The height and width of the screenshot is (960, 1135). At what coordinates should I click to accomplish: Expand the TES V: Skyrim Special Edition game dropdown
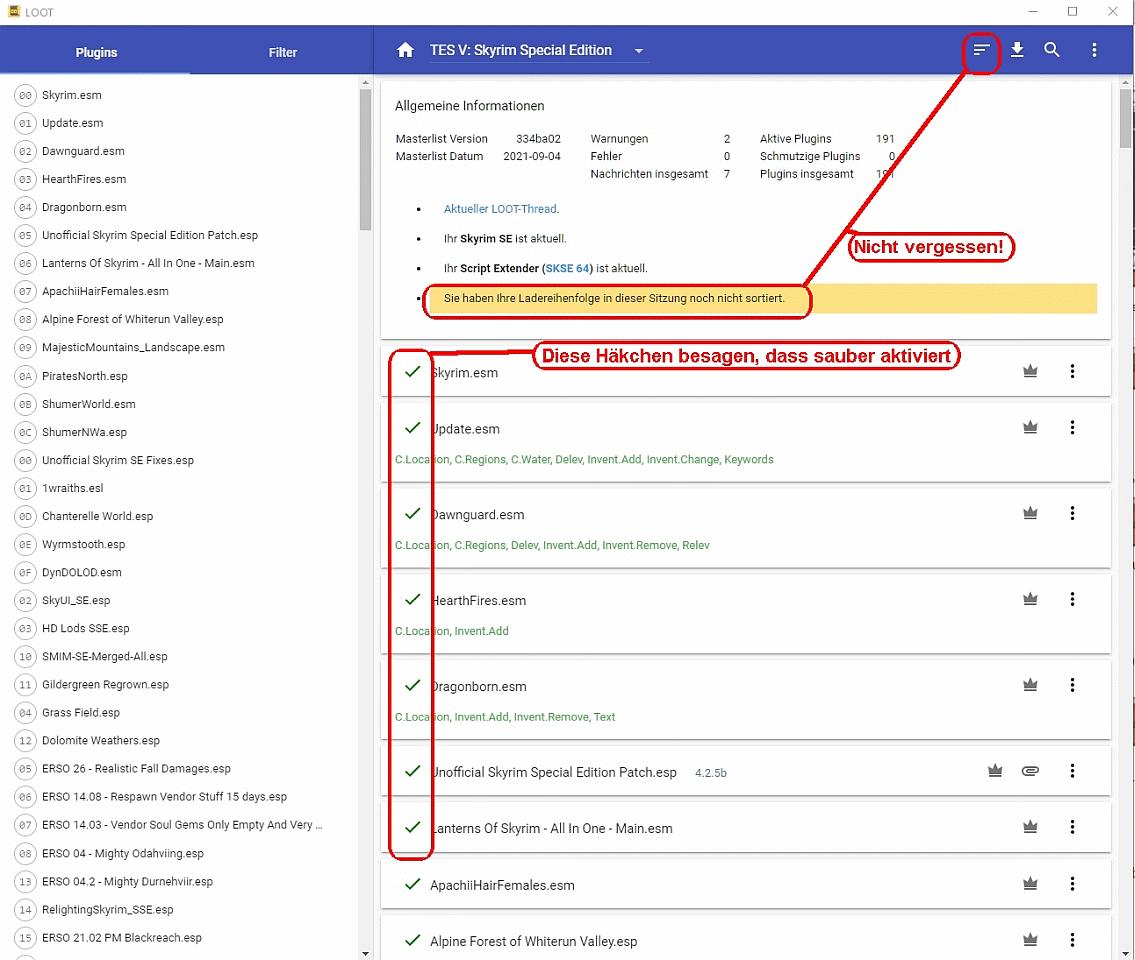point(639,51)
